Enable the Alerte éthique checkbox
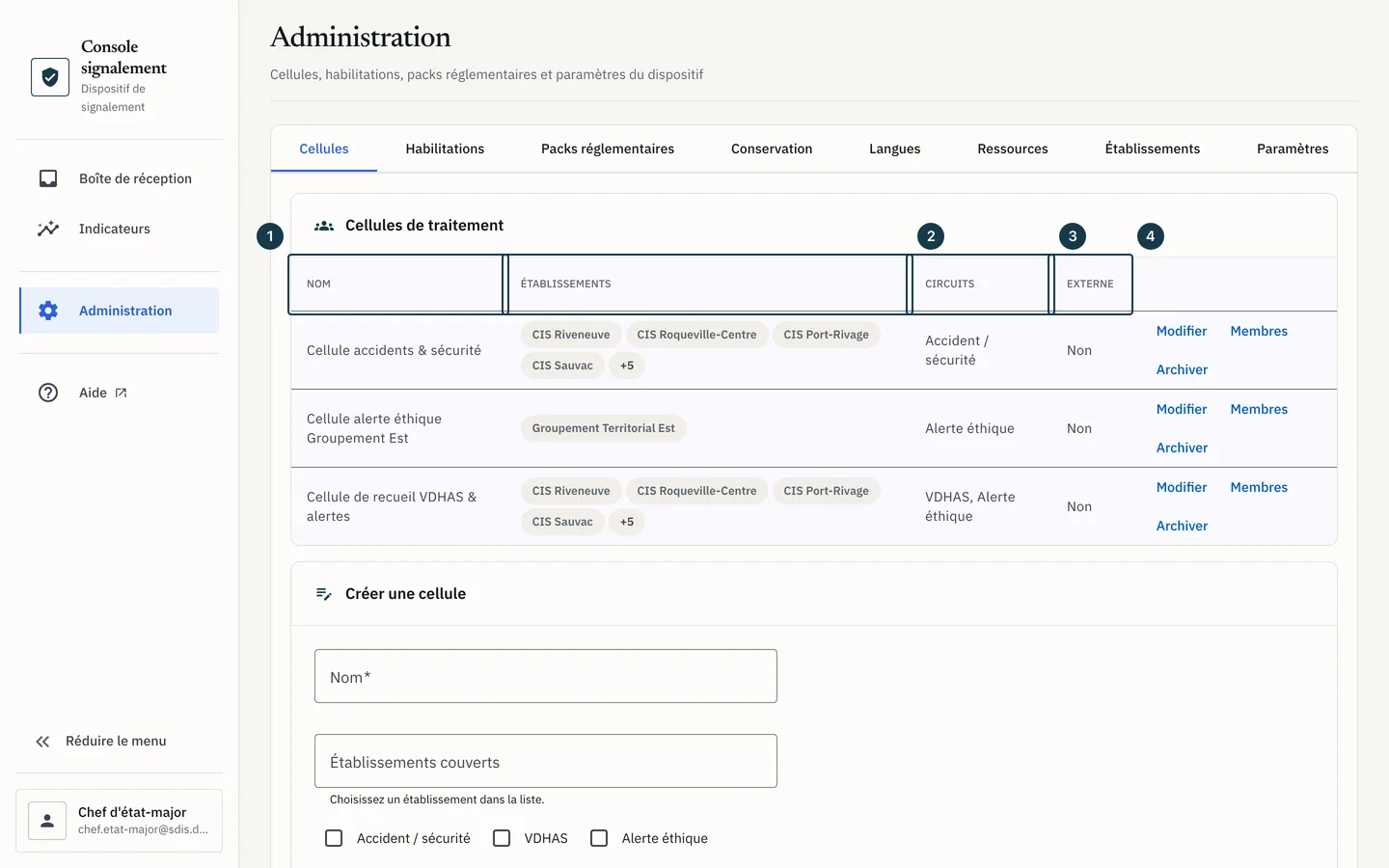 point(599,838)
